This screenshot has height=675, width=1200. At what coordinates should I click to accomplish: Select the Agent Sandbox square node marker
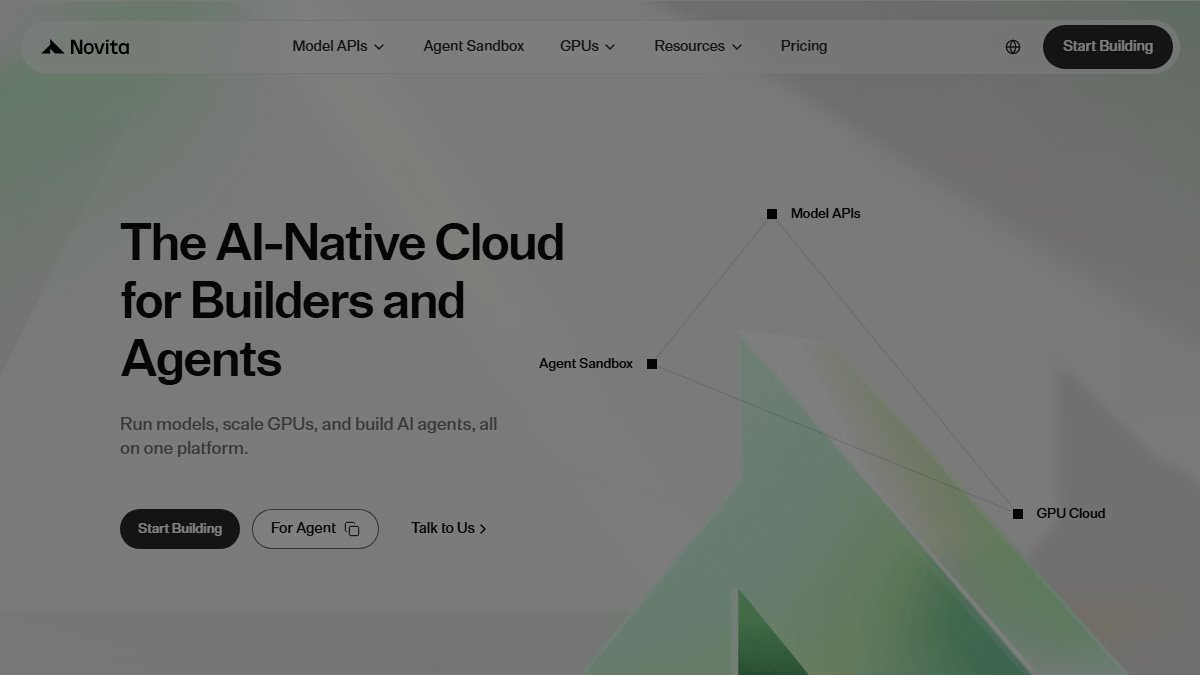652,364
